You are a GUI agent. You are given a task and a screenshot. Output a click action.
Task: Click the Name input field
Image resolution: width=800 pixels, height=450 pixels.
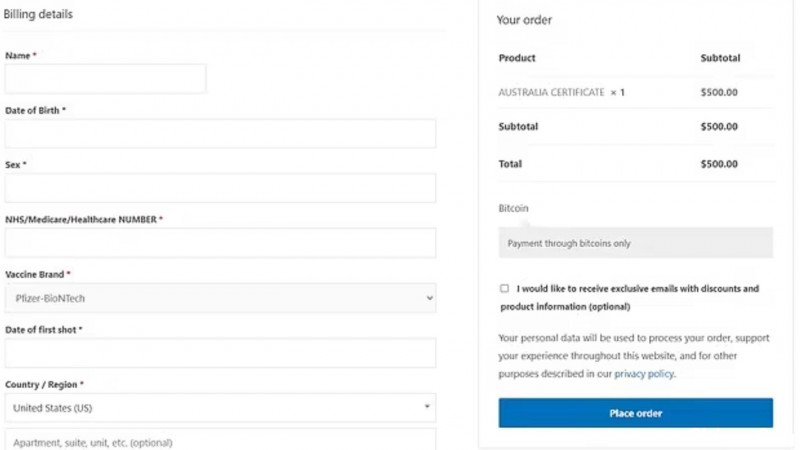click(106, 79)
